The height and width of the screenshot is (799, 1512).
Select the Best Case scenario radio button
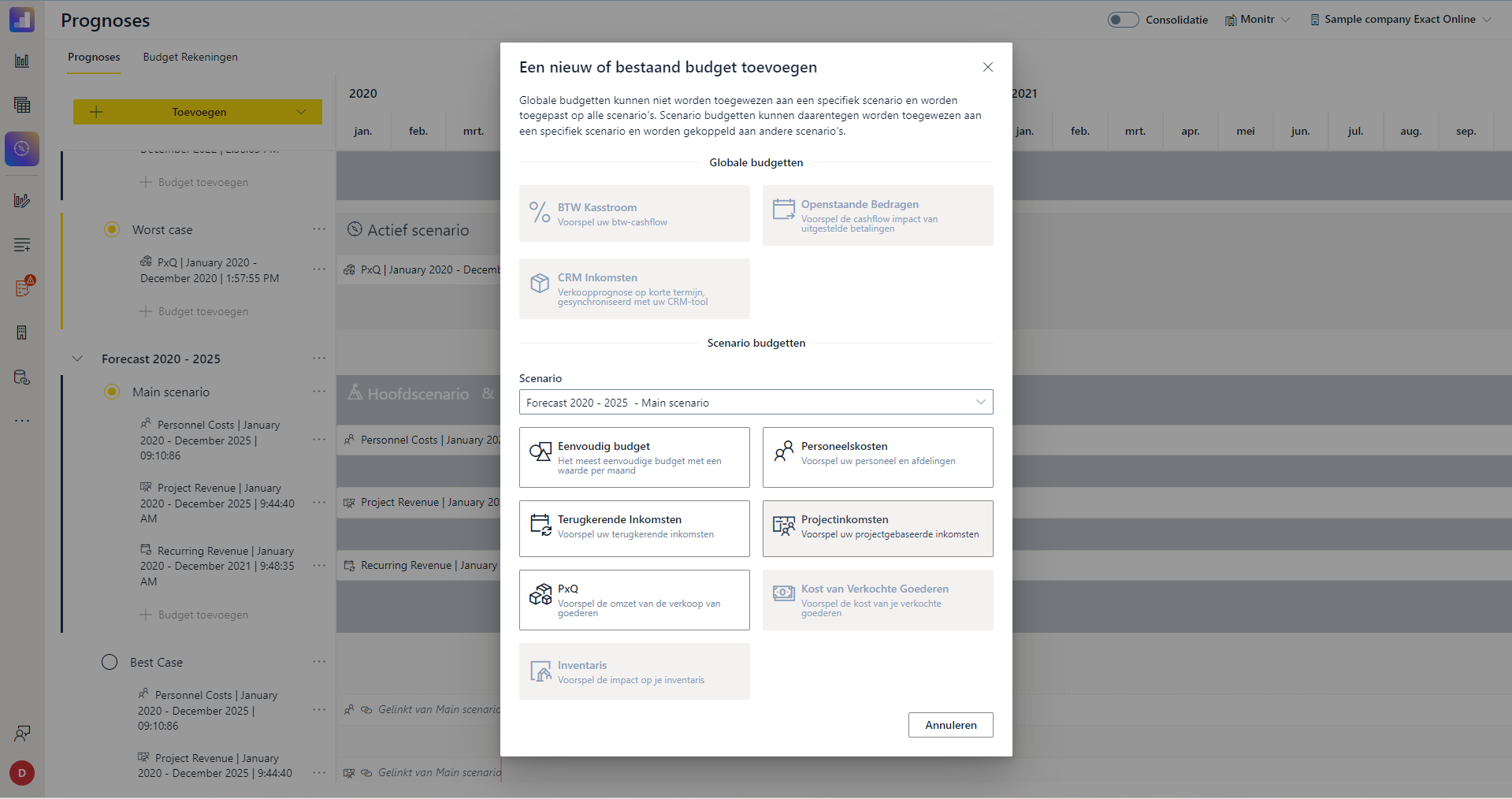(x=110, y=662)
